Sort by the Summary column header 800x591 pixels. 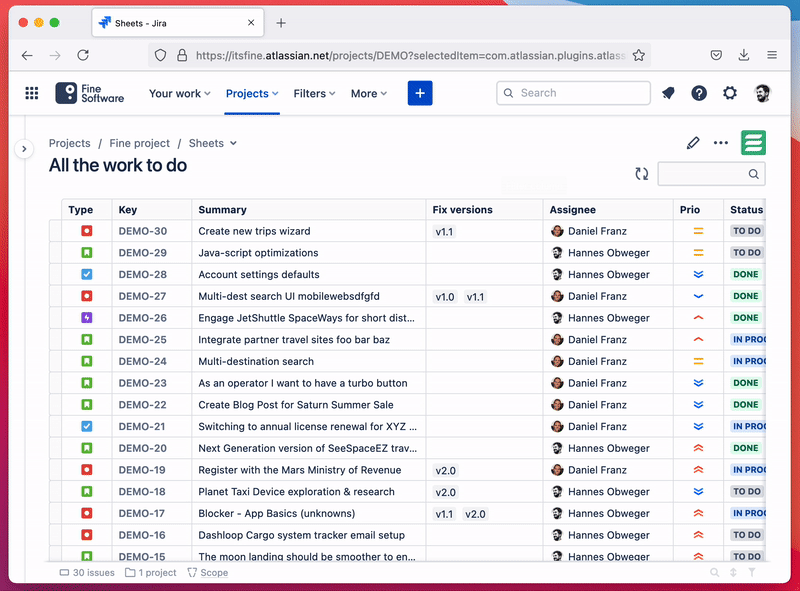click(222, 210)
